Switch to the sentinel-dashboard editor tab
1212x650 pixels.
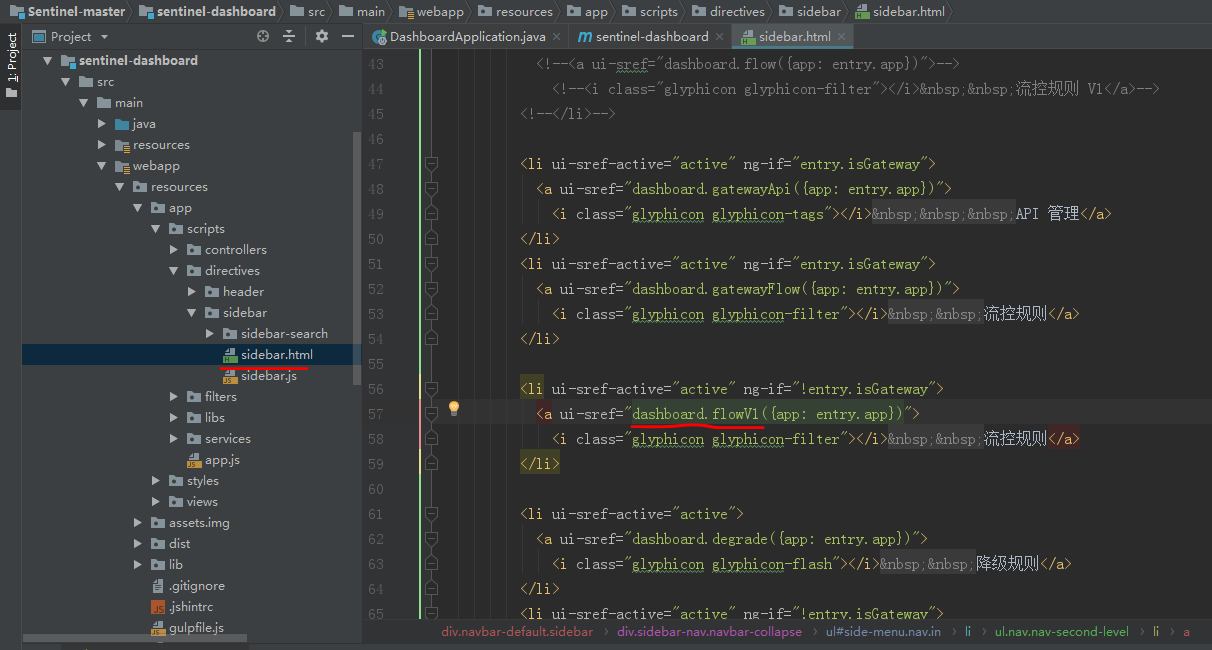(650, 37)
